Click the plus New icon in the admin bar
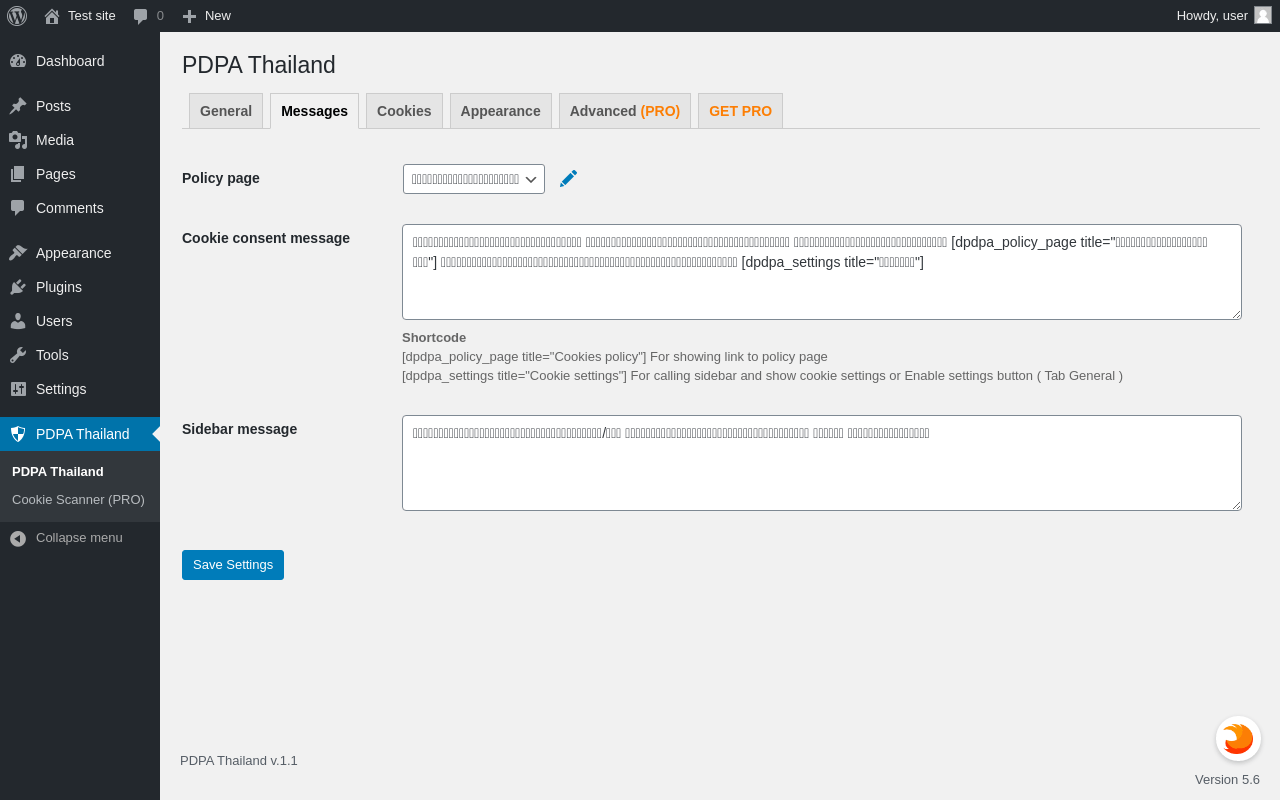The height and width of the screenshot is (800, 1280). tap(189, 16)
